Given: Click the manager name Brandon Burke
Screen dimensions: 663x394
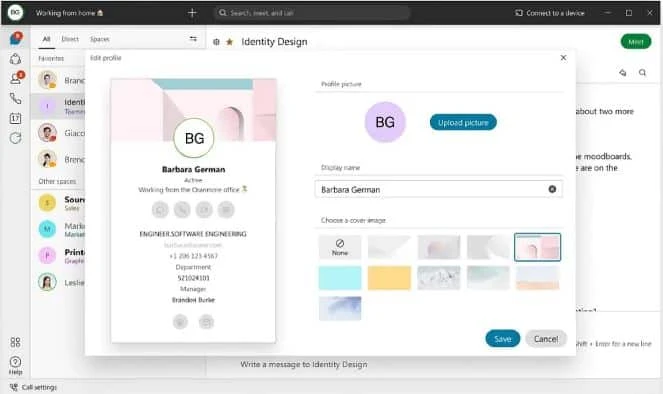Looking at the screenshot, I should (x=193, y=300).
